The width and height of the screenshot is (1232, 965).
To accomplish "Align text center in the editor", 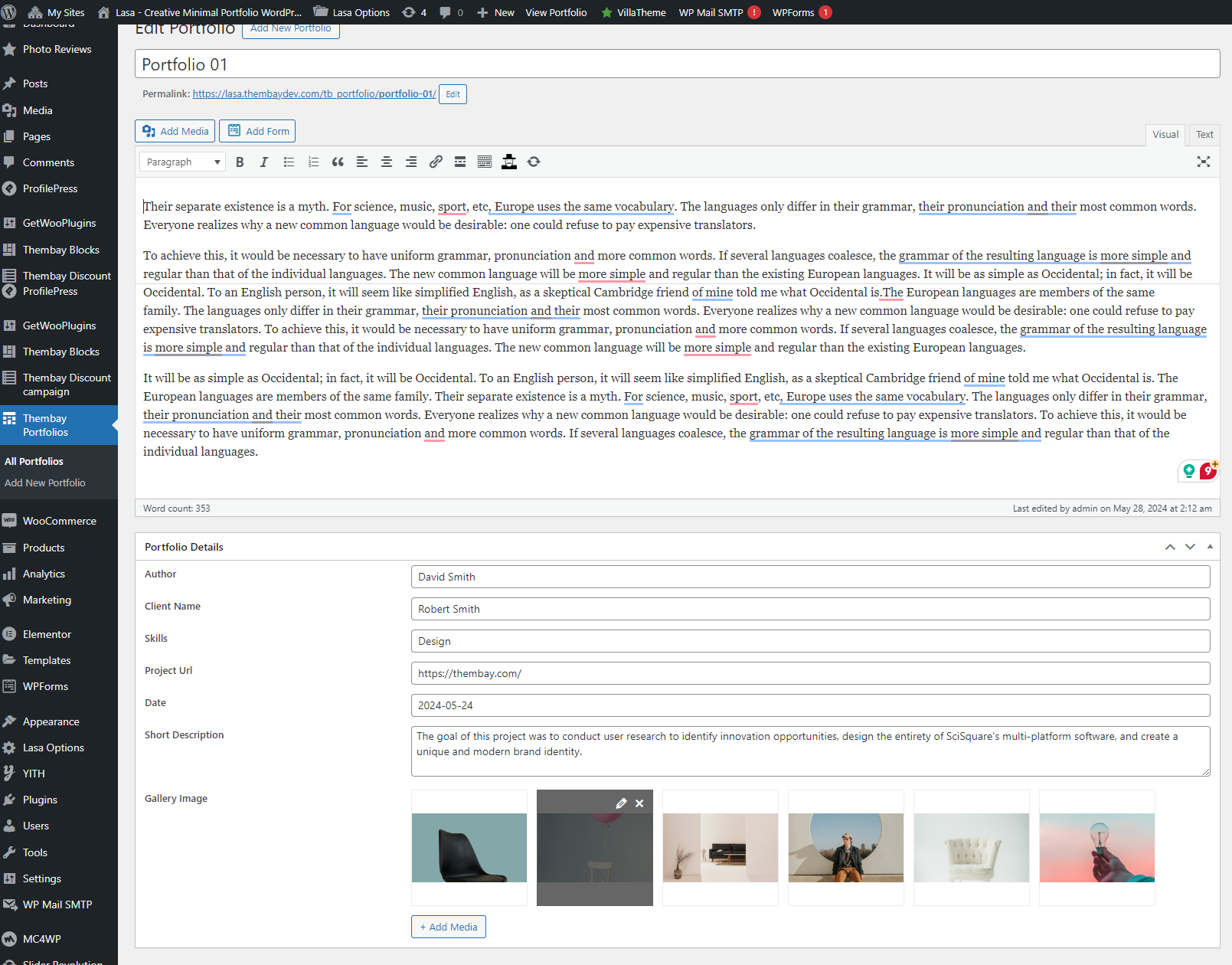I will [387, 162].
